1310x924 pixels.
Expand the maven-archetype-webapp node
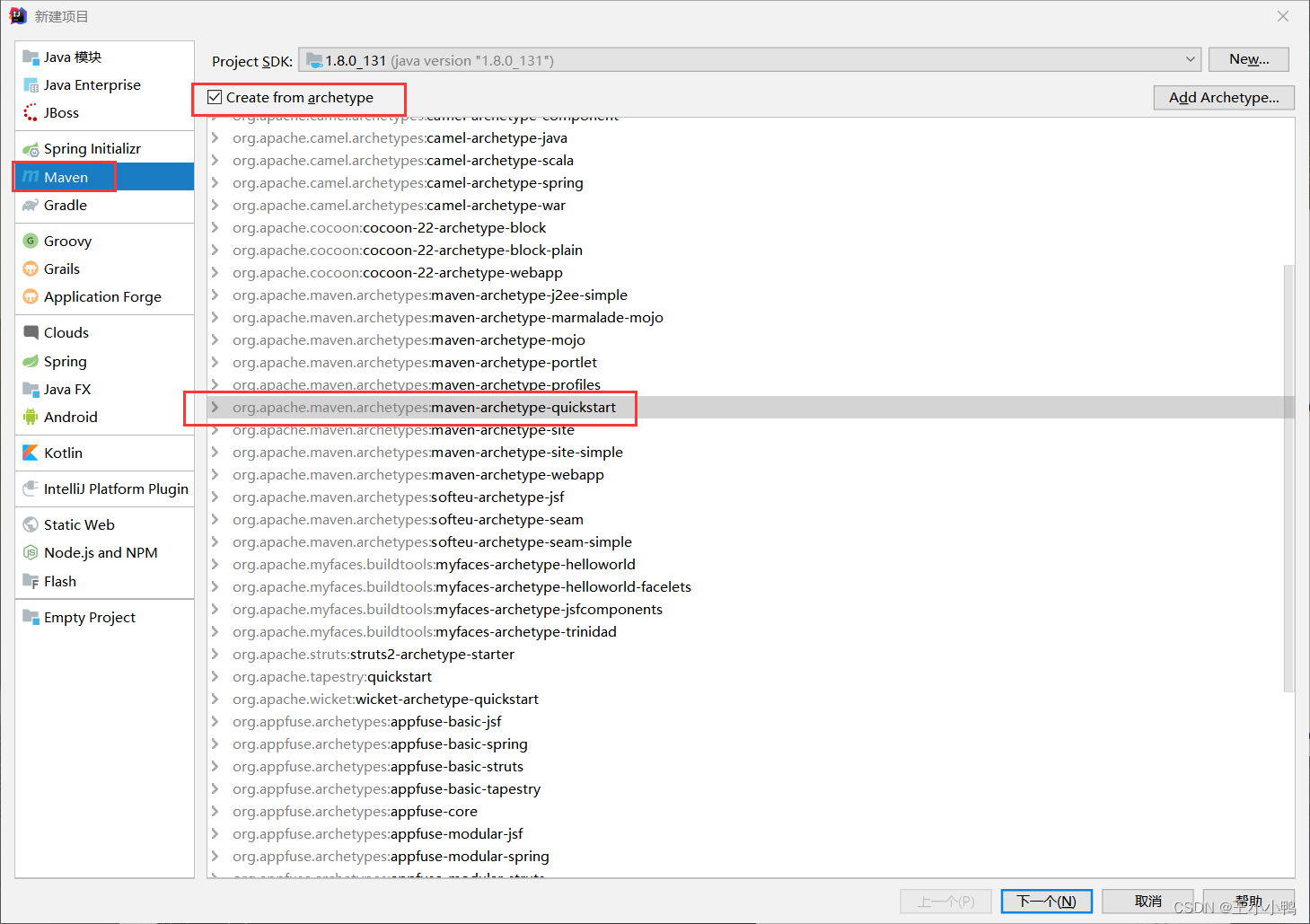[215, 474]
